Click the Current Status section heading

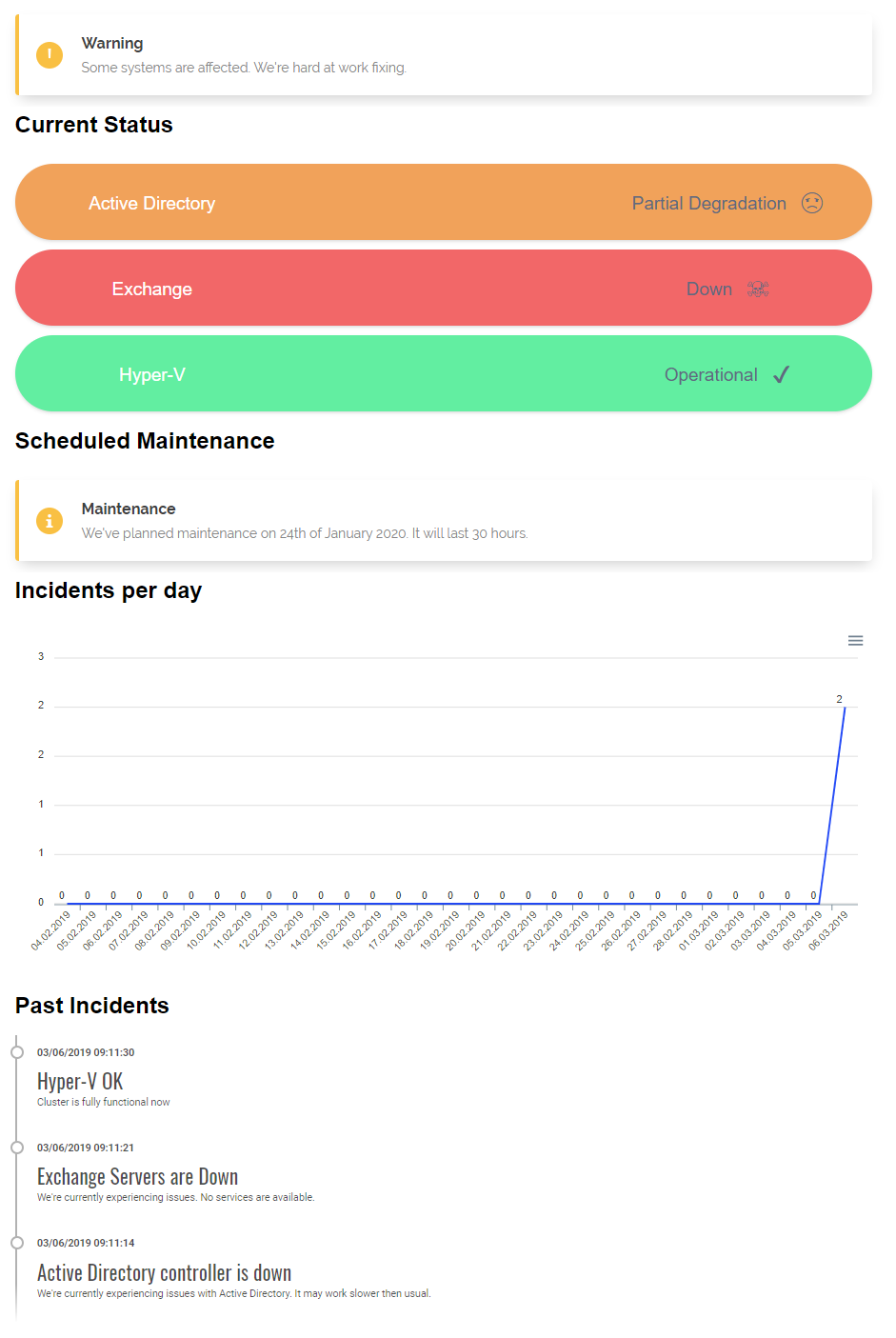pyautogui.click(x=92, y=125)
